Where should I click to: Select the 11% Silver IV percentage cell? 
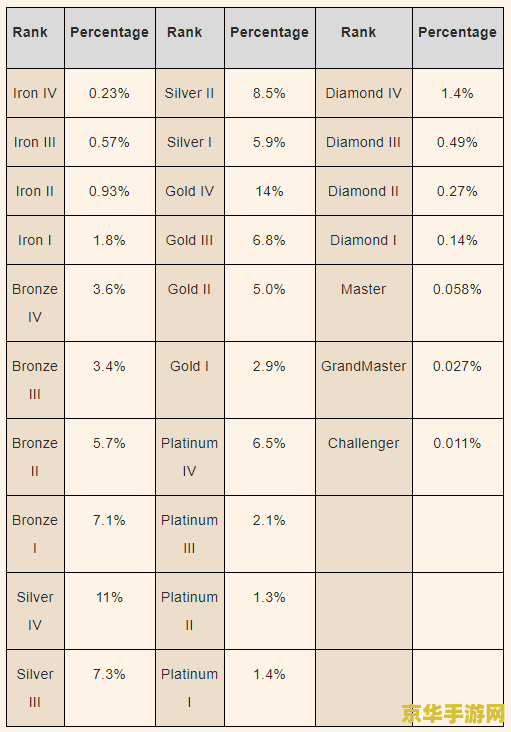click(x=110, y=611)
